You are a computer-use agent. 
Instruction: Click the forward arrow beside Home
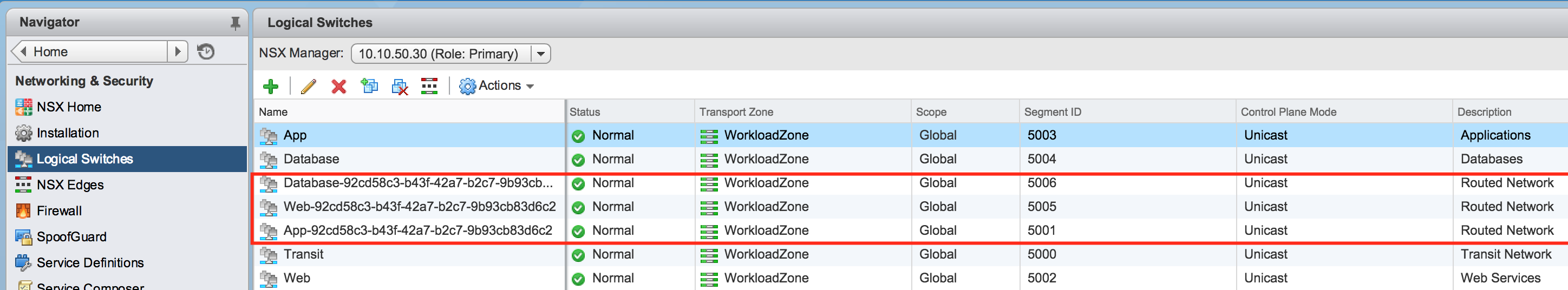177,52
